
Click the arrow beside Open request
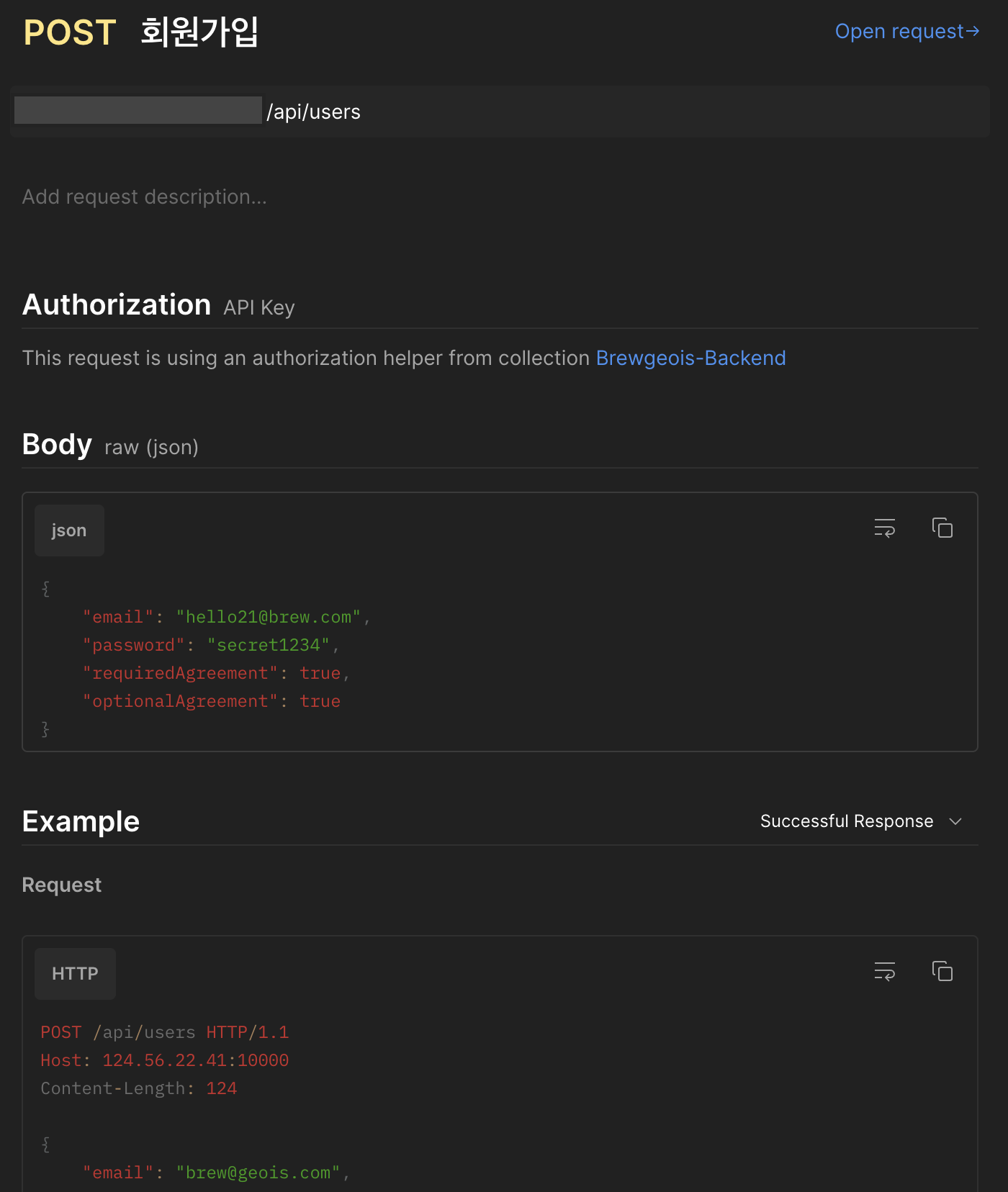973,32
